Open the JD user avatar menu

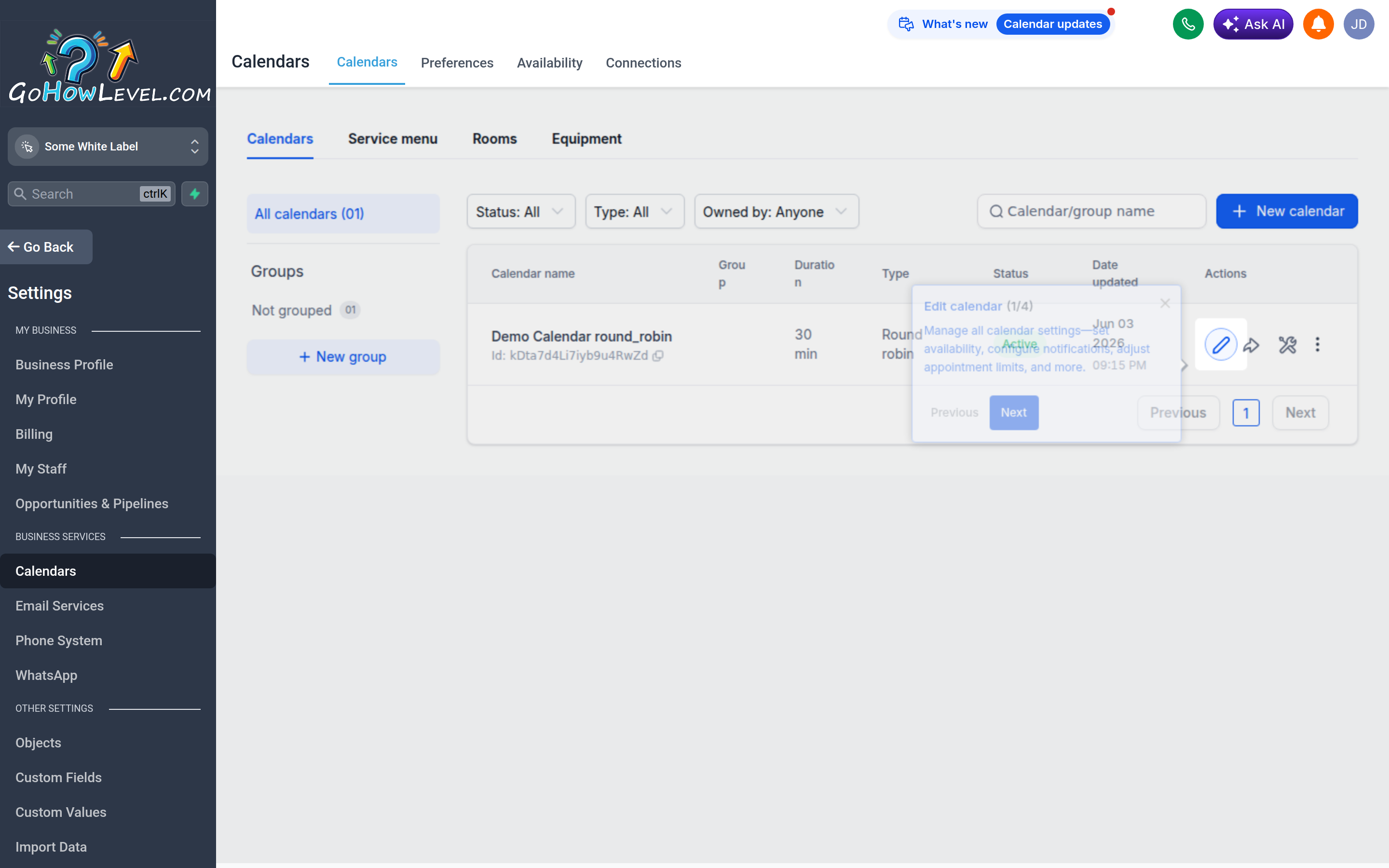tap(1358, 24)
